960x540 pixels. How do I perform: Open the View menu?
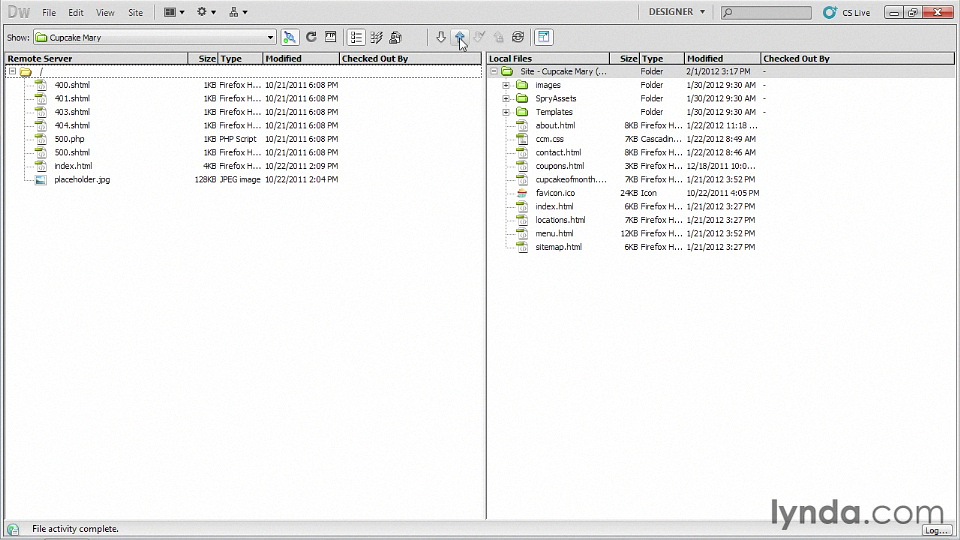105,12
